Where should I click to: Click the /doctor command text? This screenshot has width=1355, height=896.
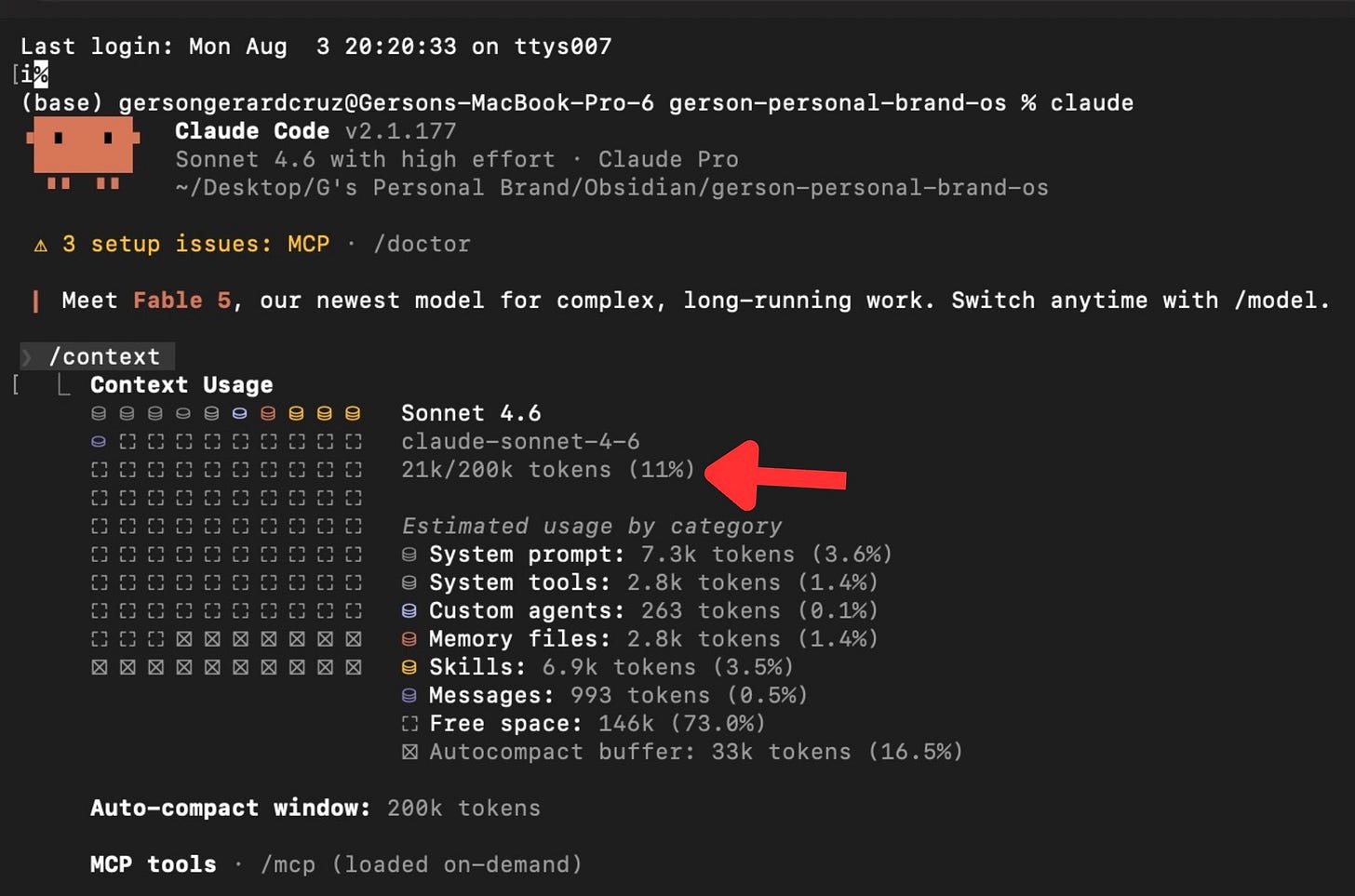click(422, 244)
